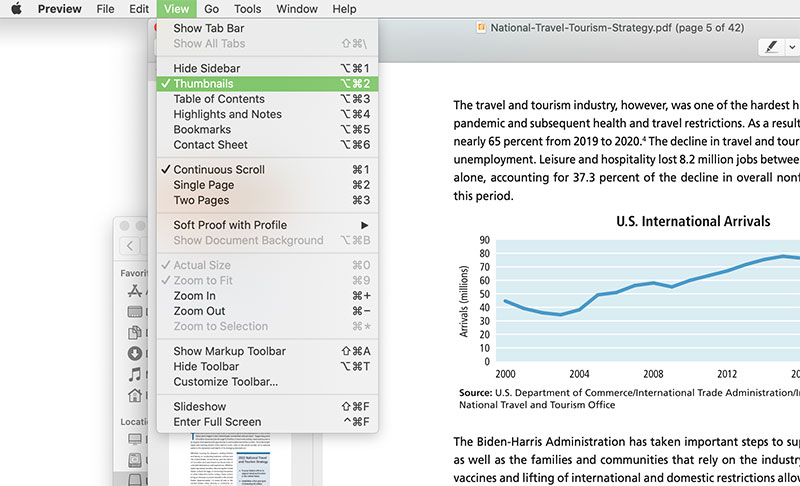
Task: Click the Finder back navigation arrow
Action: coord(130,246)
